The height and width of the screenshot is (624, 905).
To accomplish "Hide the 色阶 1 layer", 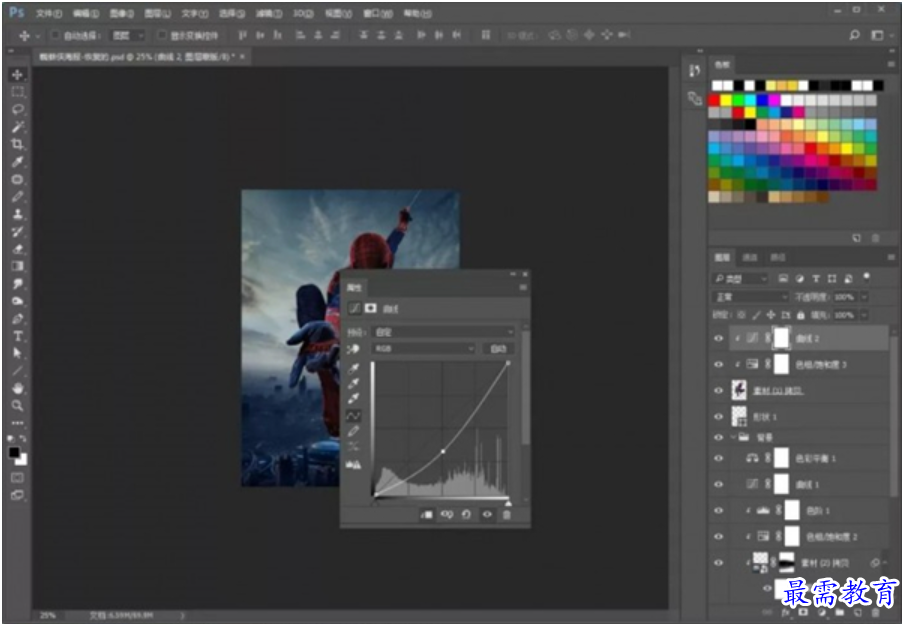I will click(719, 510).
